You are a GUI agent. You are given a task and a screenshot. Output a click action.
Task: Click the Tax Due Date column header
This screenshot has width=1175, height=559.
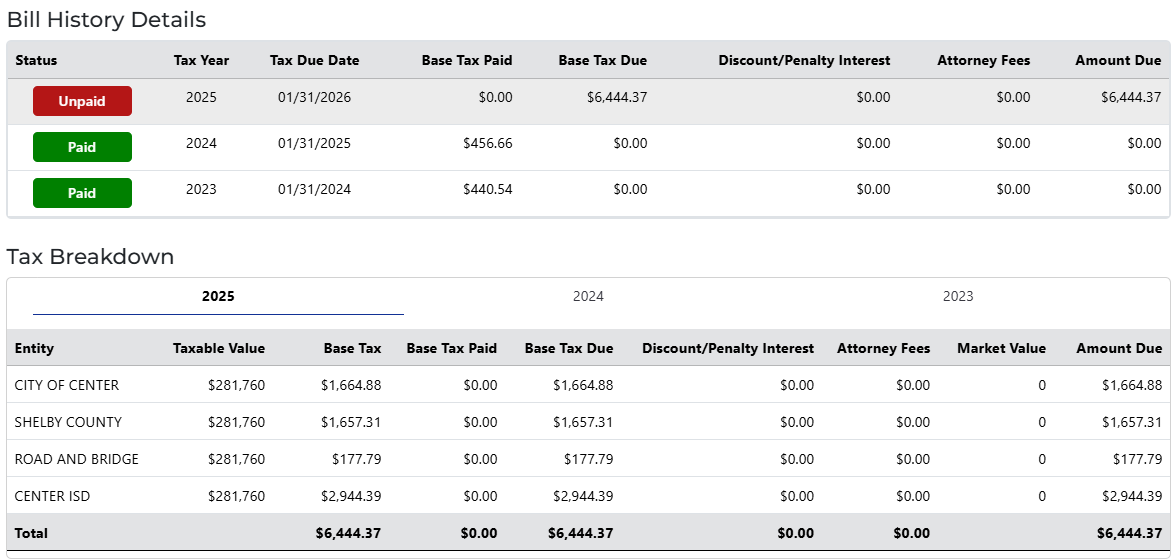coord(314,60)
